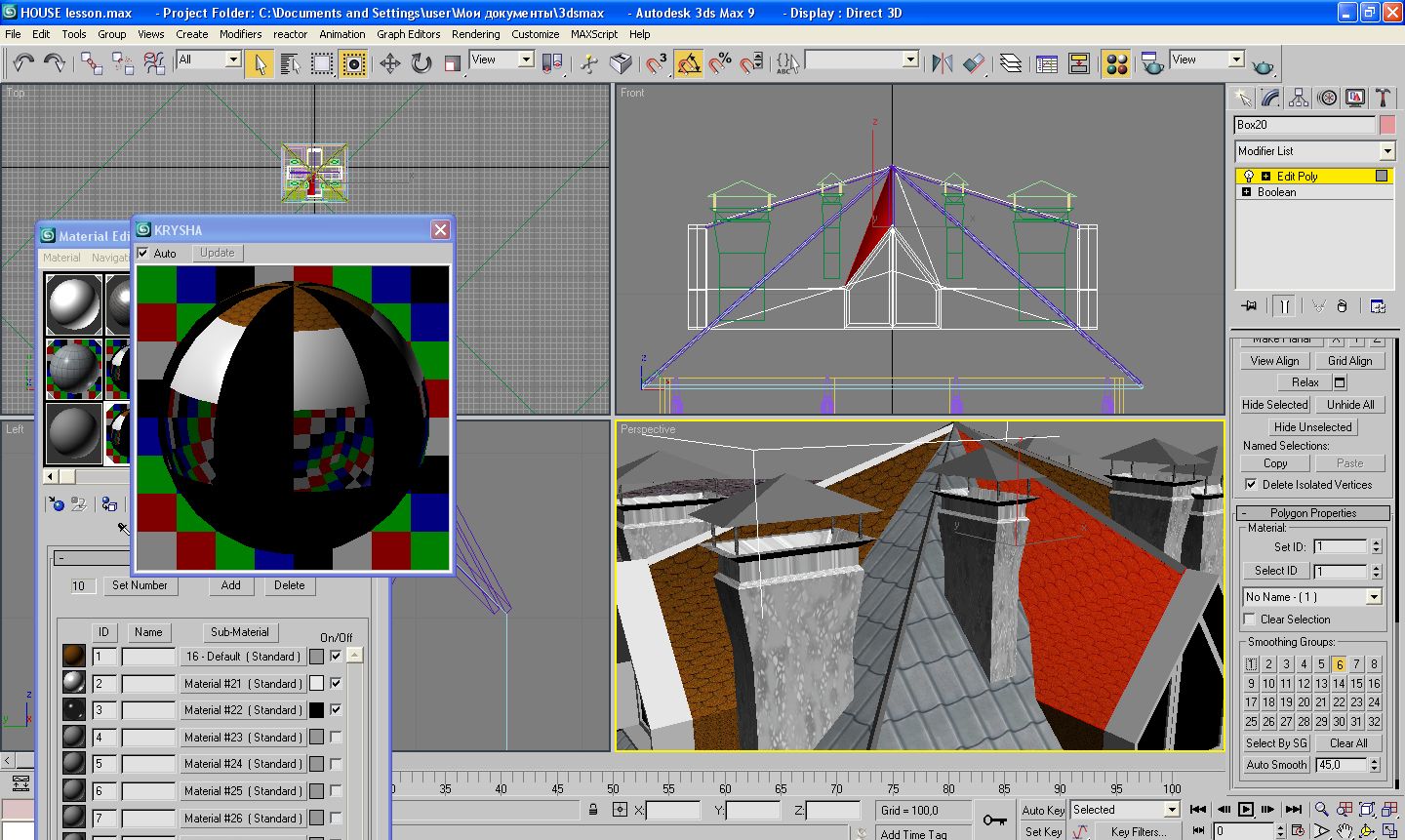Toggle On/Off checkbox for sub-material ID 1
The height and width of the screenshot is (840, 1405).
[x=336, y=656]
